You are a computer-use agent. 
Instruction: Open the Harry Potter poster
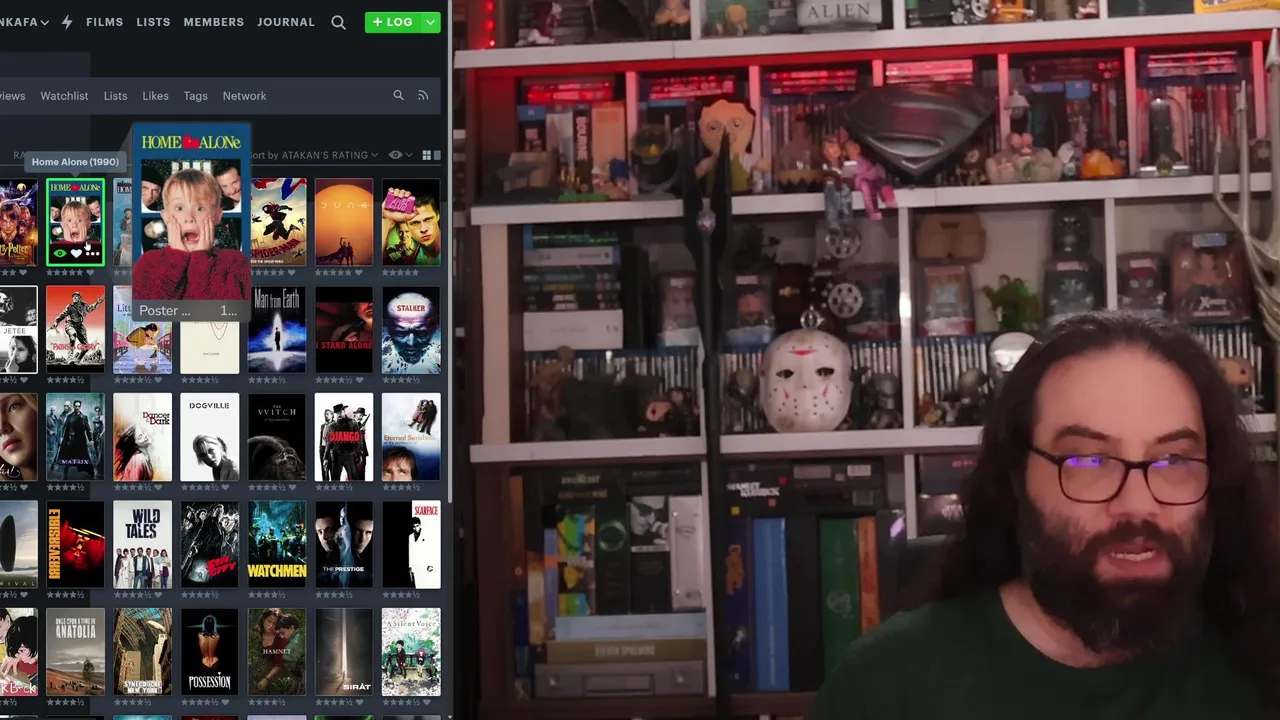[18, 222]
